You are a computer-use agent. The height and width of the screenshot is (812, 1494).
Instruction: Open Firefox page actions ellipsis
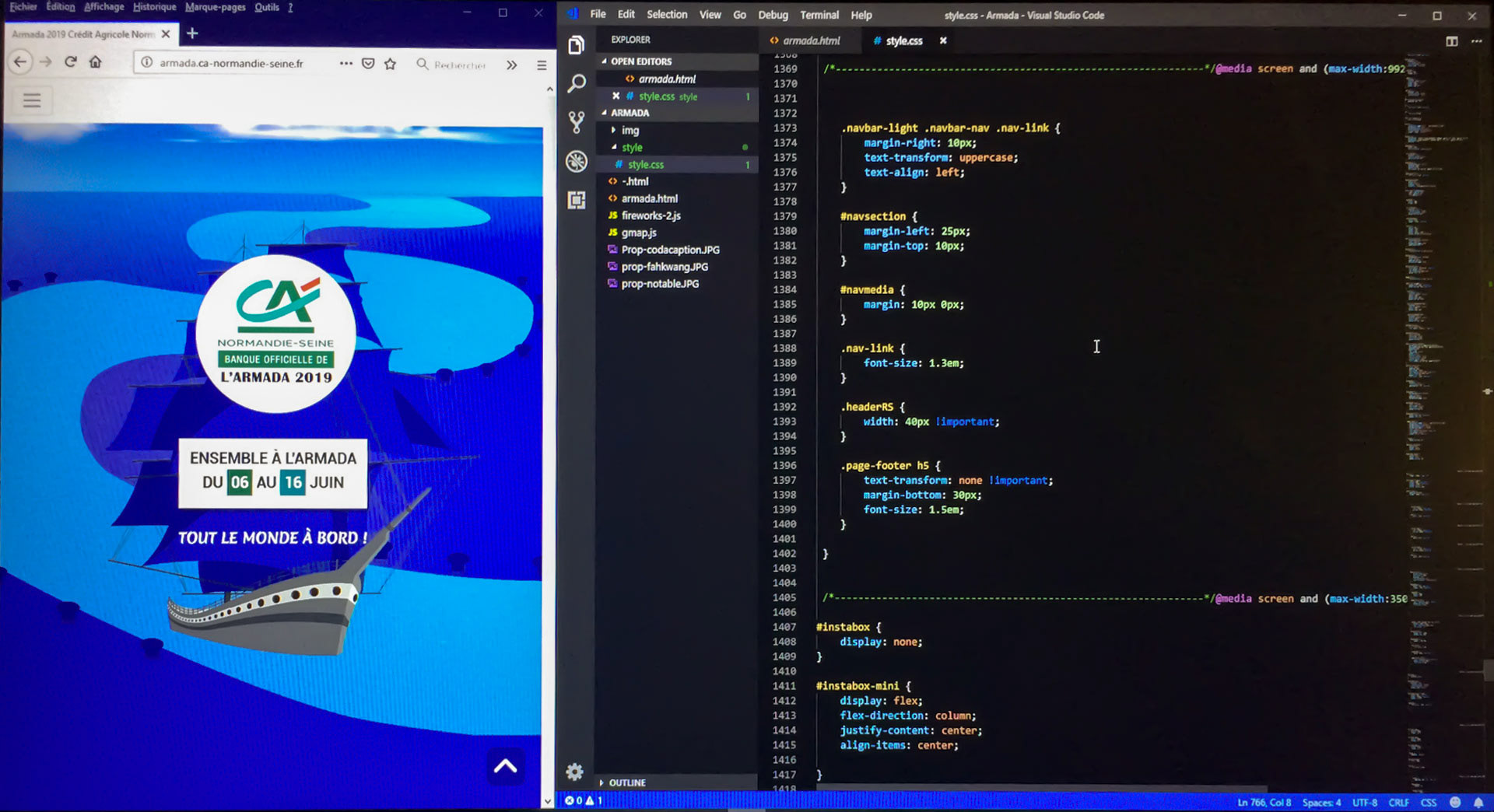345,63
